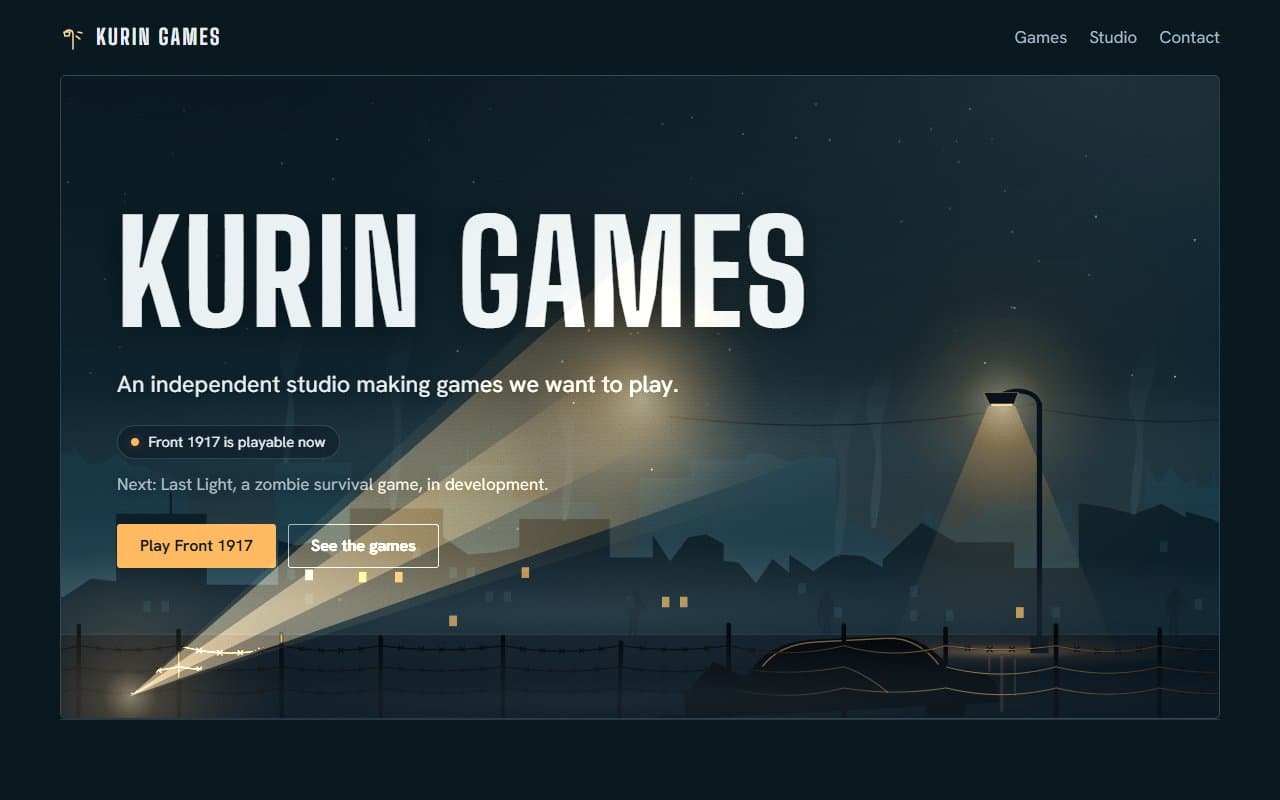Open the Contact nav link
This screenshot has width=1280, height=800.
coord(1189,38)
